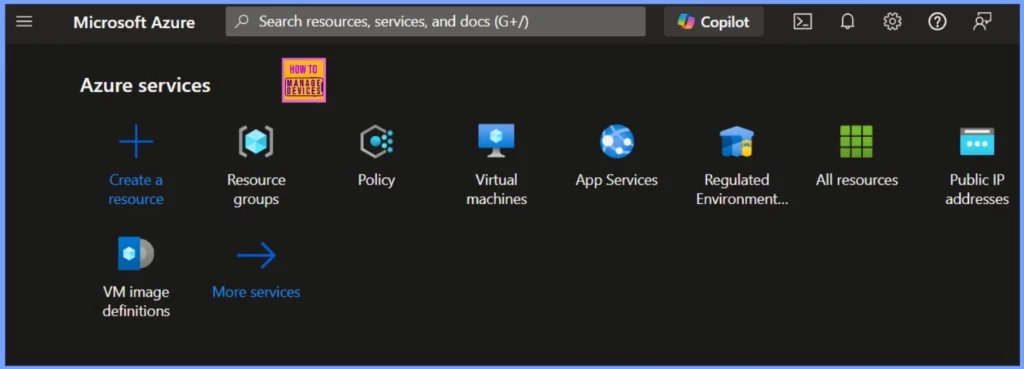Open portal settings gear
Image resolution: width=1024 pixels, height=369 pixels.
click(x=892, y=22)
